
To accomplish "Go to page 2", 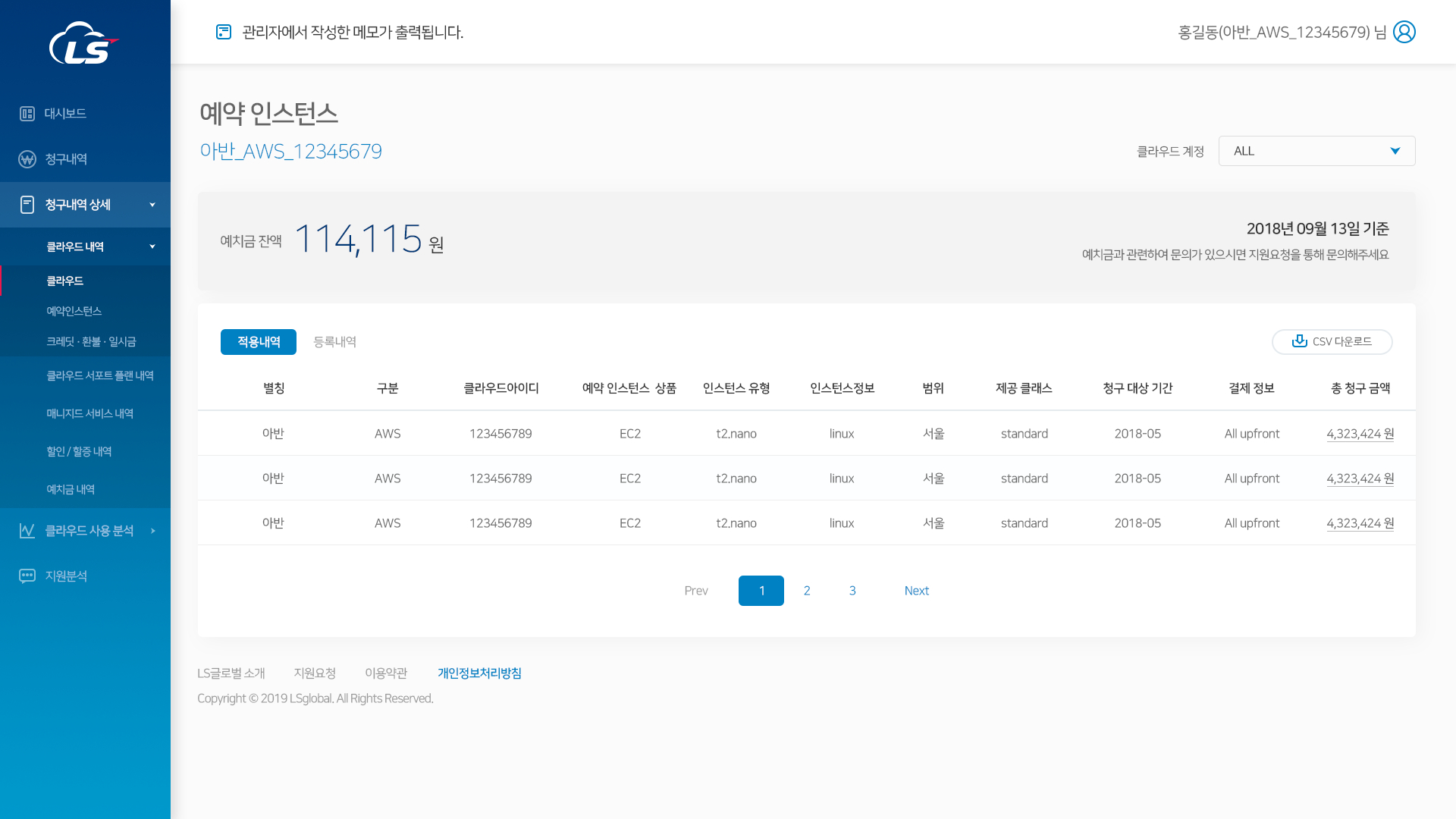I will point(807,591).
